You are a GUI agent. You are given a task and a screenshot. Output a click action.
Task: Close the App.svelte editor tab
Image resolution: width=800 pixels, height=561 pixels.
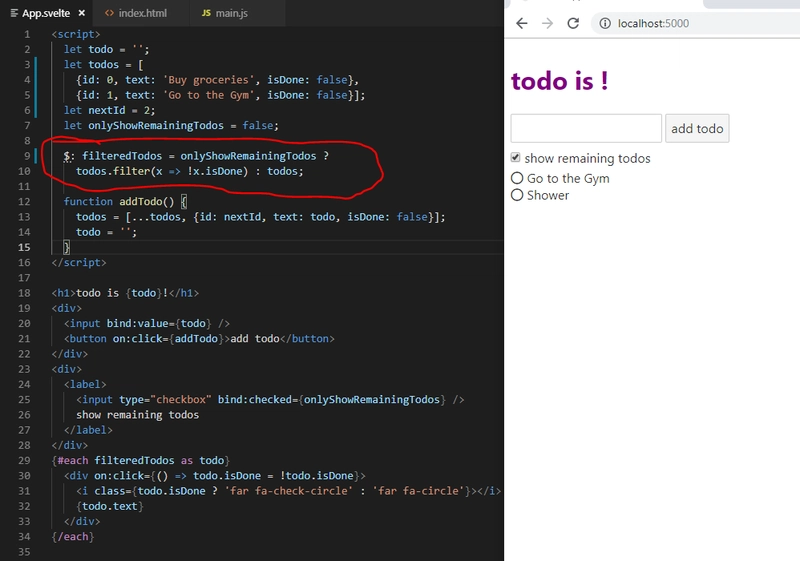point(82,12)
